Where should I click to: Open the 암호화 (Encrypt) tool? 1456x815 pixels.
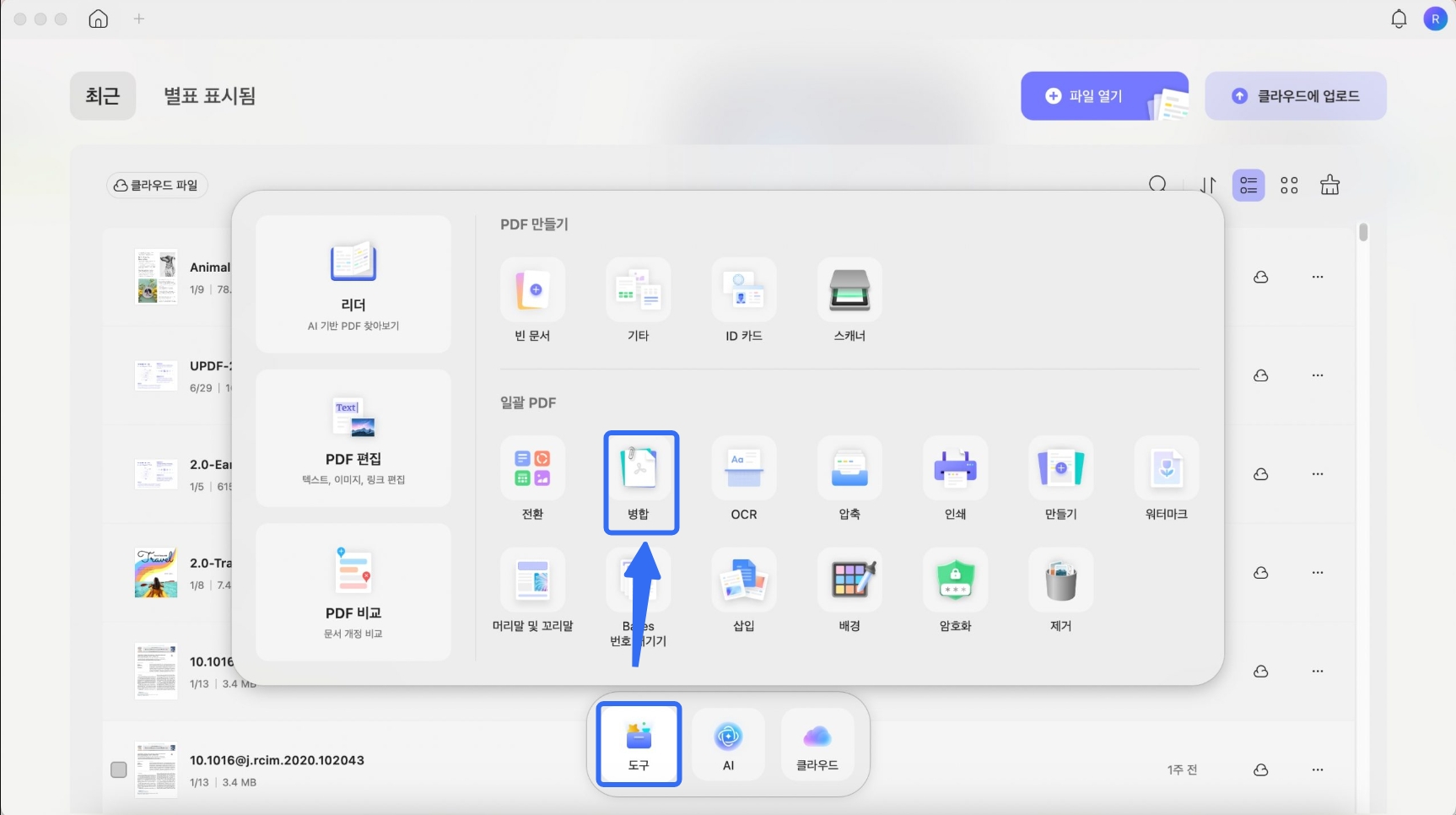955,591
